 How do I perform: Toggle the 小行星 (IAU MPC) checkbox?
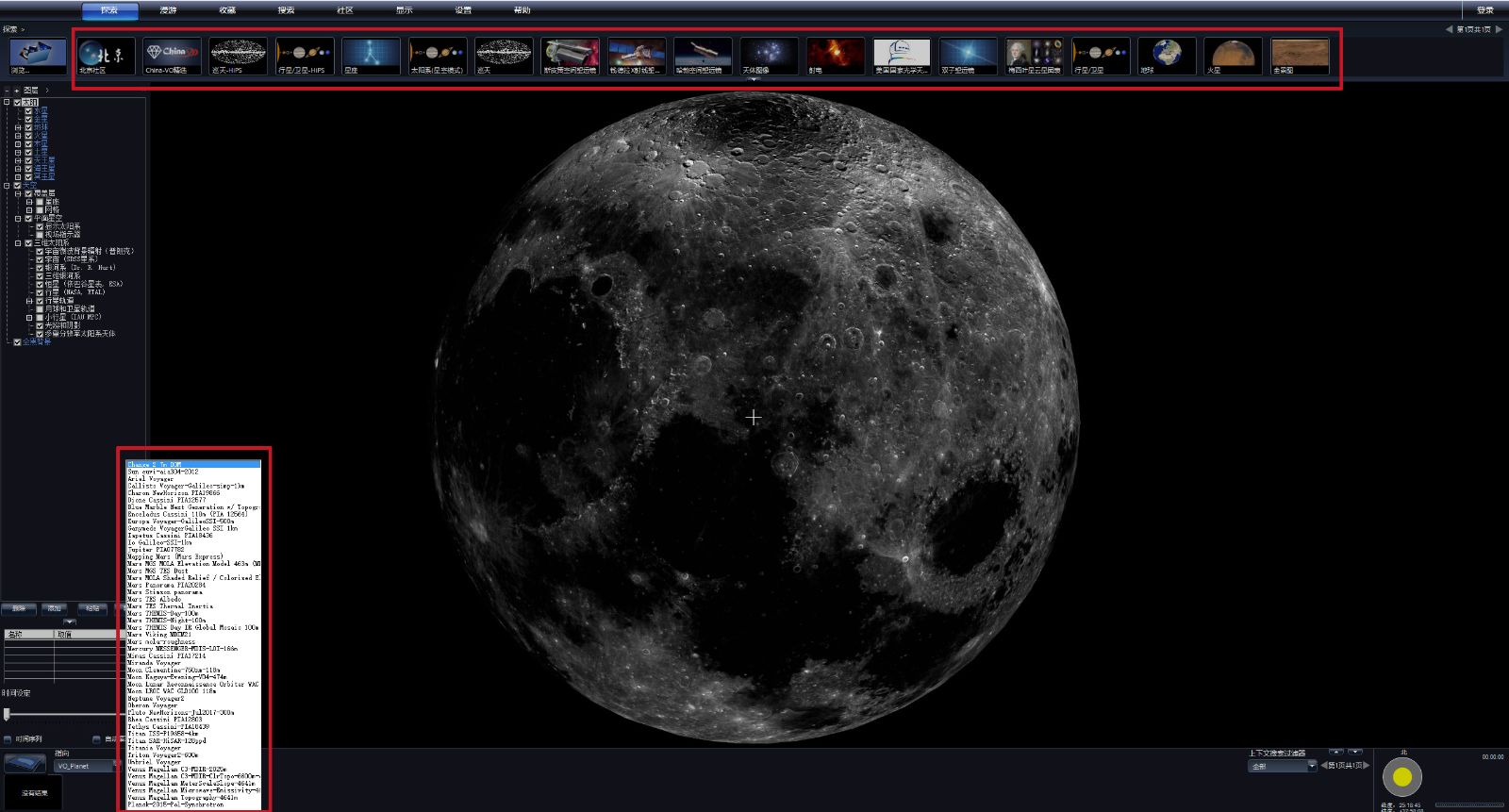coord(40,318)
